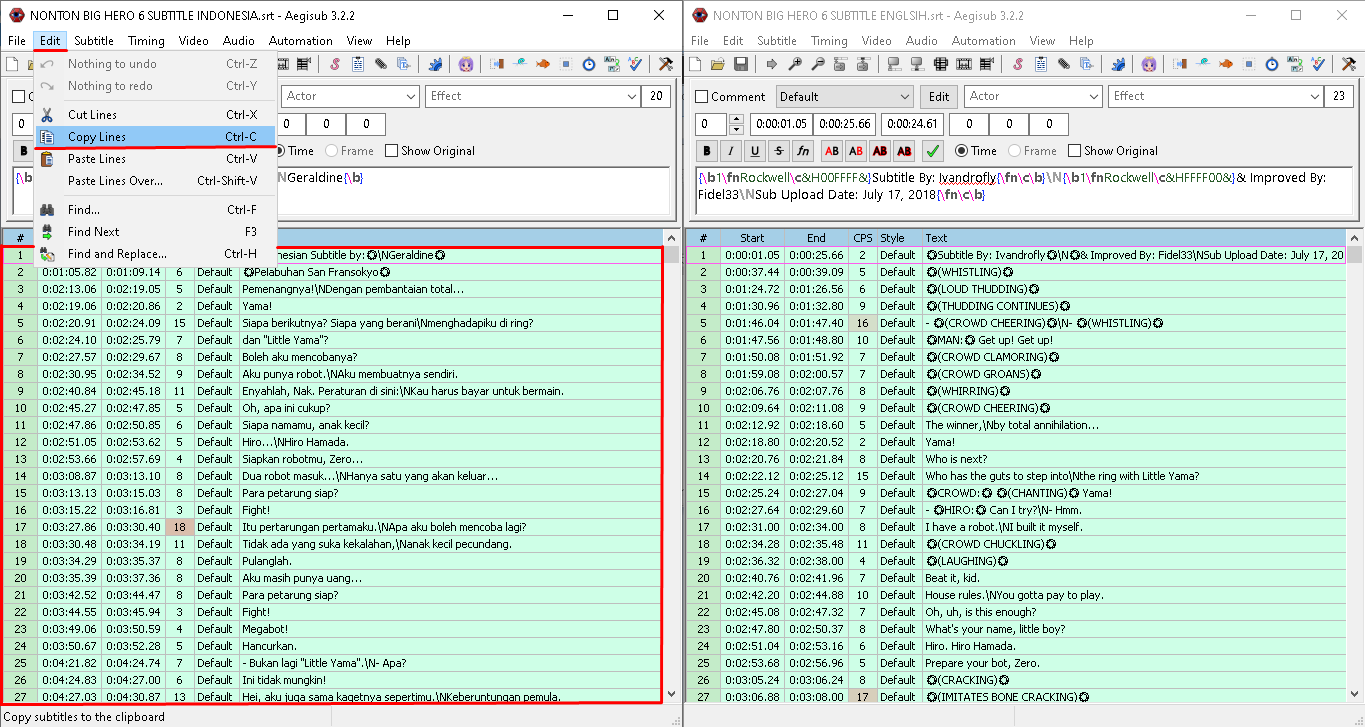Open Timing Post-Processor clock icon, Indonesia window
Screen dimensions: 1365x727
(588, 64)
